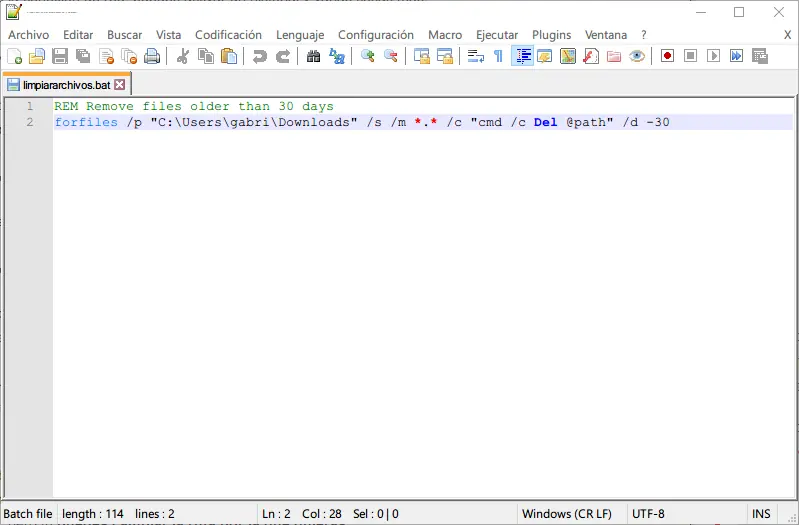The height and width of the screenshot is (525, 799).
Task: Run macro multiple times icon
Action: click(736, 56)
